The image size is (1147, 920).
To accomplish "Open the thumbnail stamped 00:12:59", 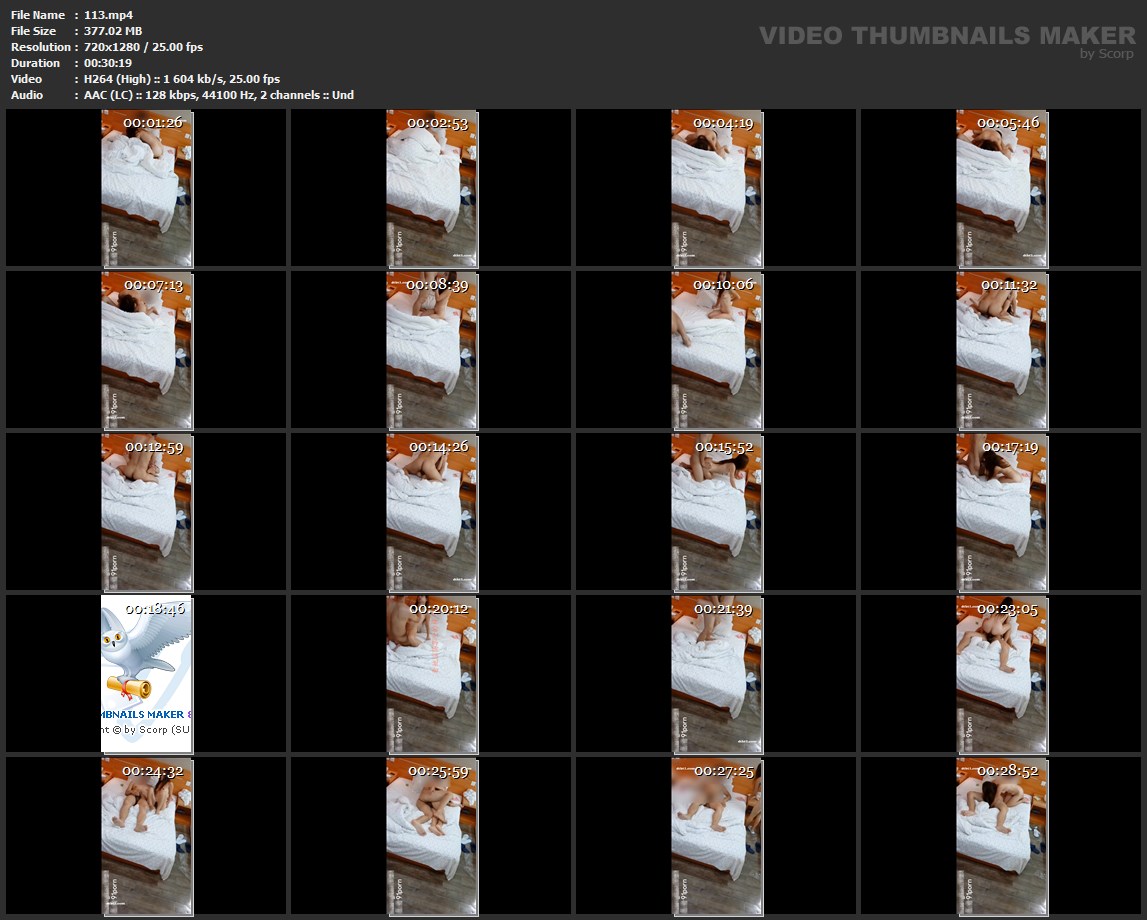I will tap(147, 511).
